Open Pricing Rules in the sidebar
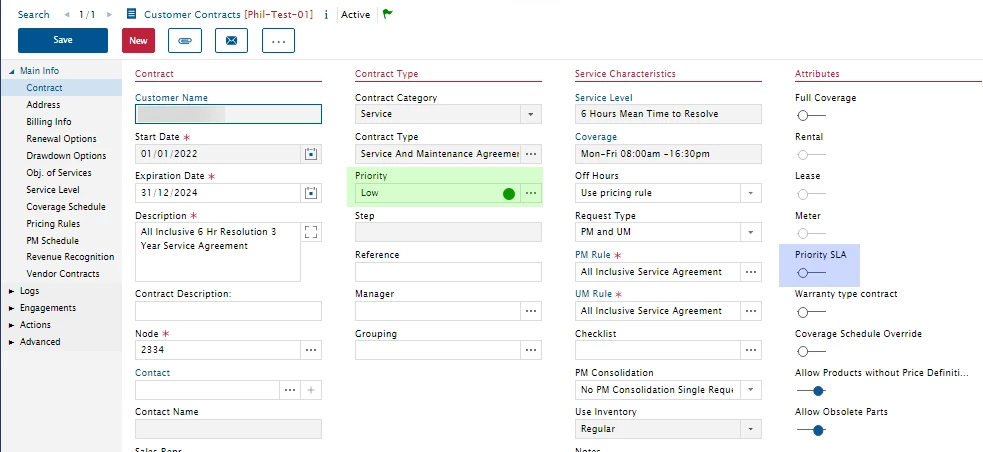 point(53,224)
